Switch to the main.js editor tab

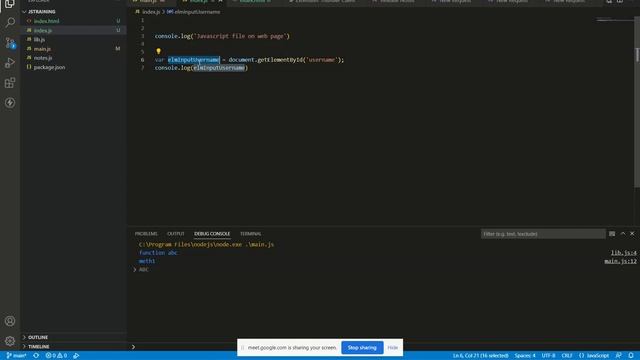pyautogui.click(x=149, y=2)
